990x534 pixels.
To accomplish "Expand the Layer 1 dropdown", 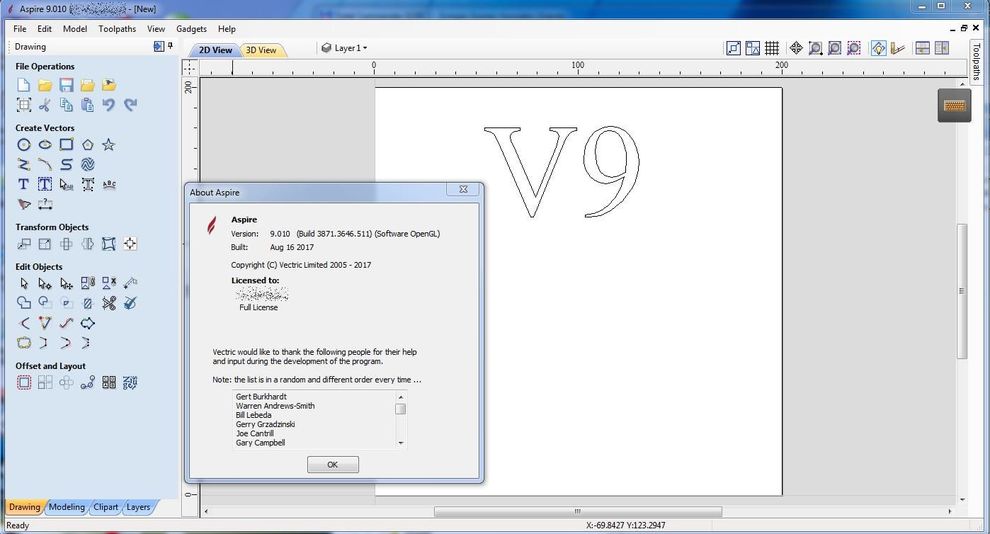I will (365, 48).
